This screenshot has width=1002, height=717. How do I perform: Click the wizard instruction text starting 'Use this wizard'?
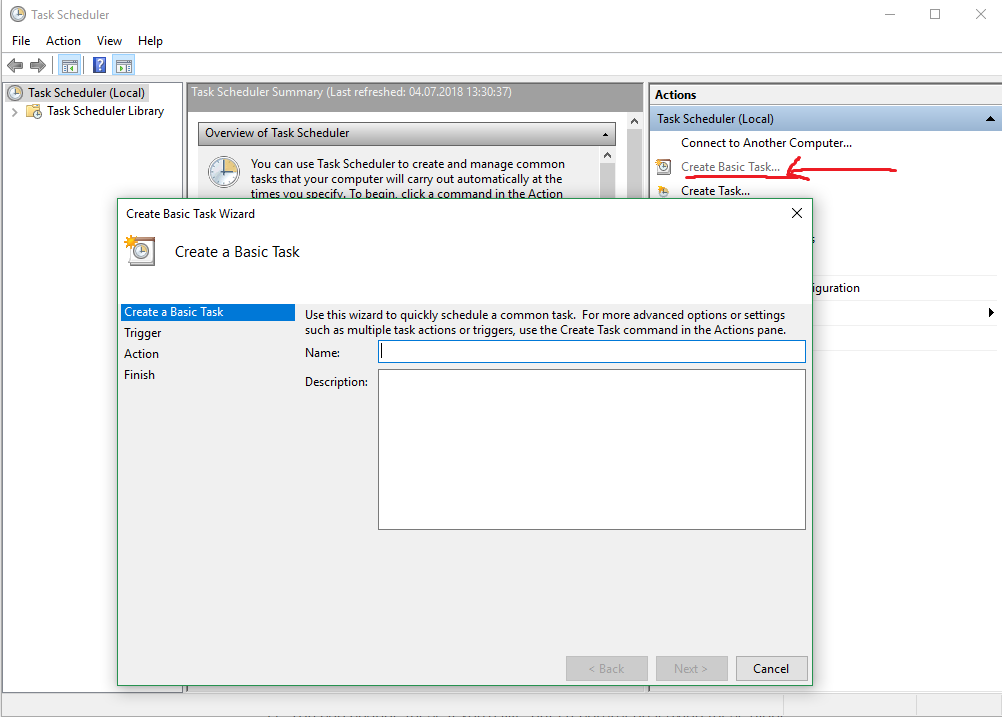tap(545, 323)
